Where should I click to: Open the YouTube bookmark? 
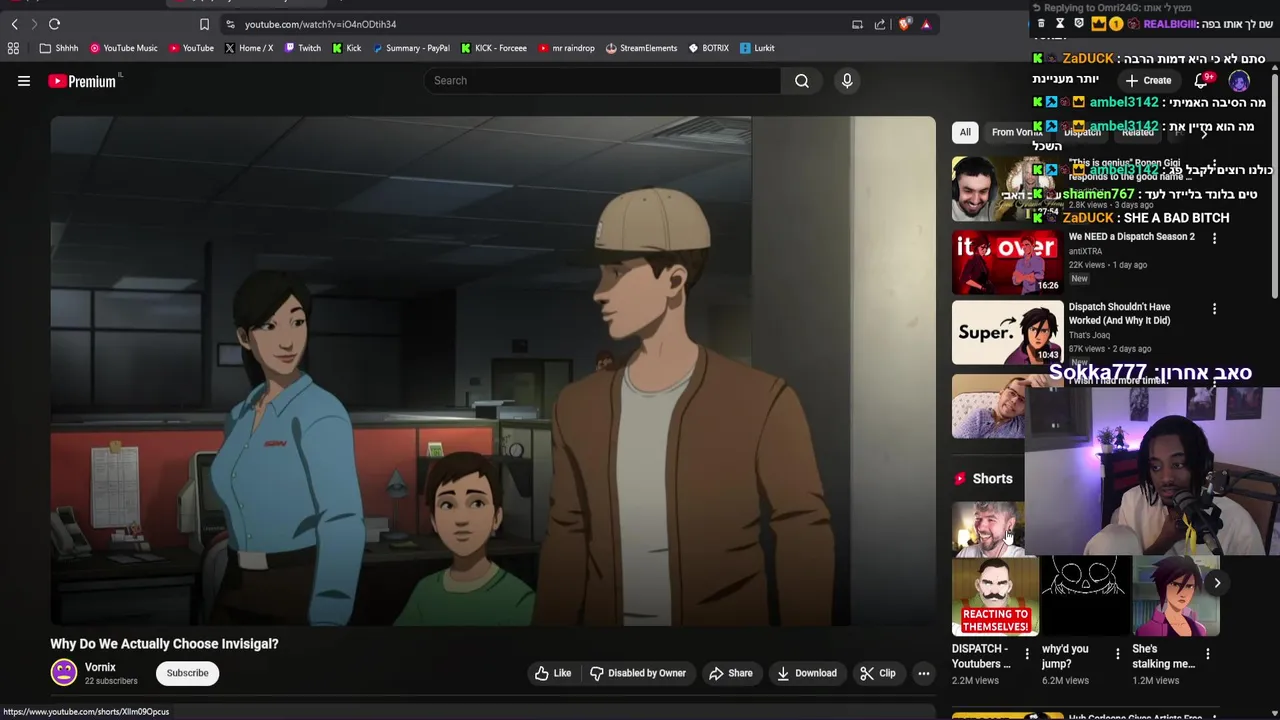[x=190, y=48]
